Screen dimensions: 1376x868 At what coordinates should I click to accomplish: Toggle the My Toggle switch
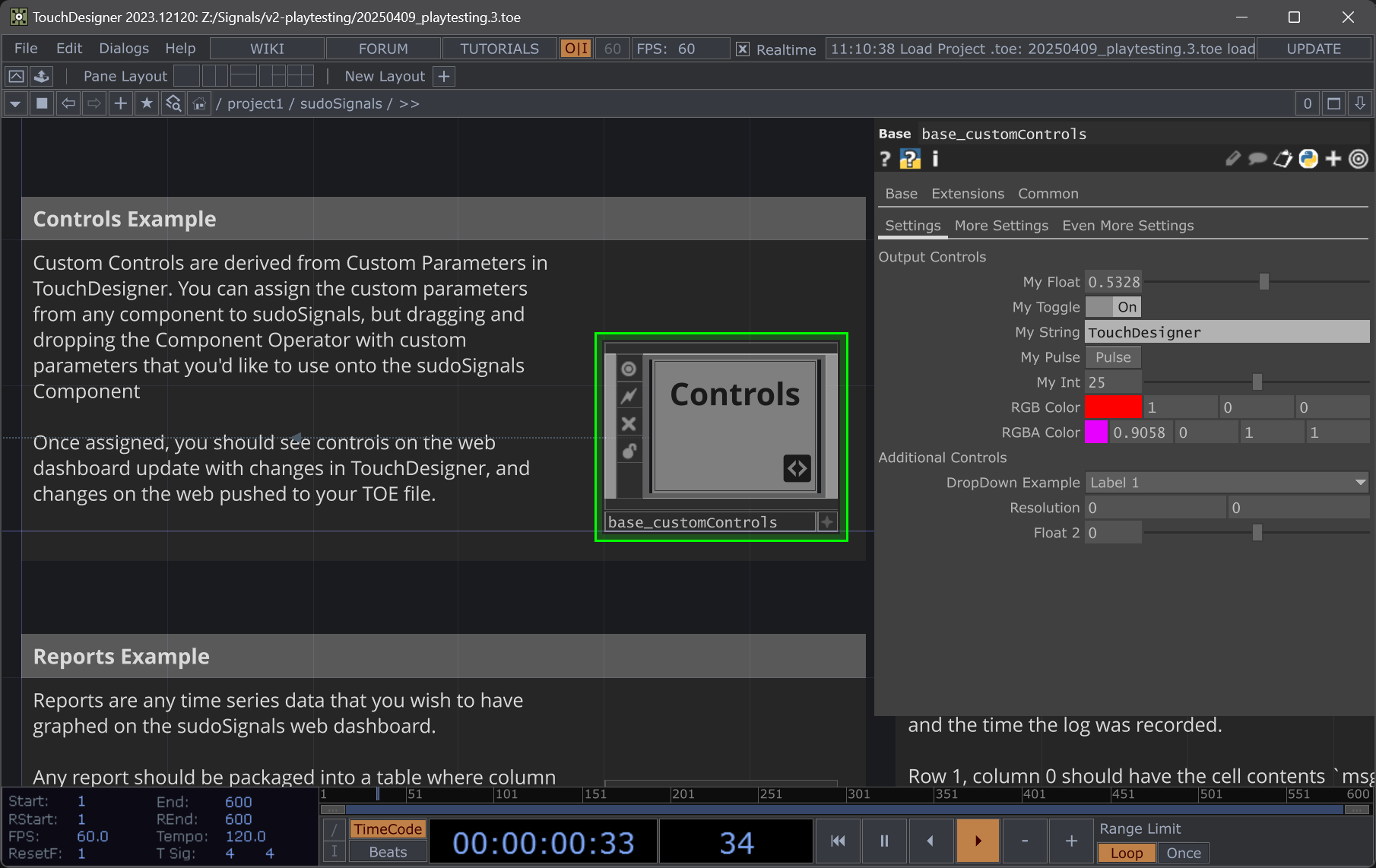coord(1113,307)
